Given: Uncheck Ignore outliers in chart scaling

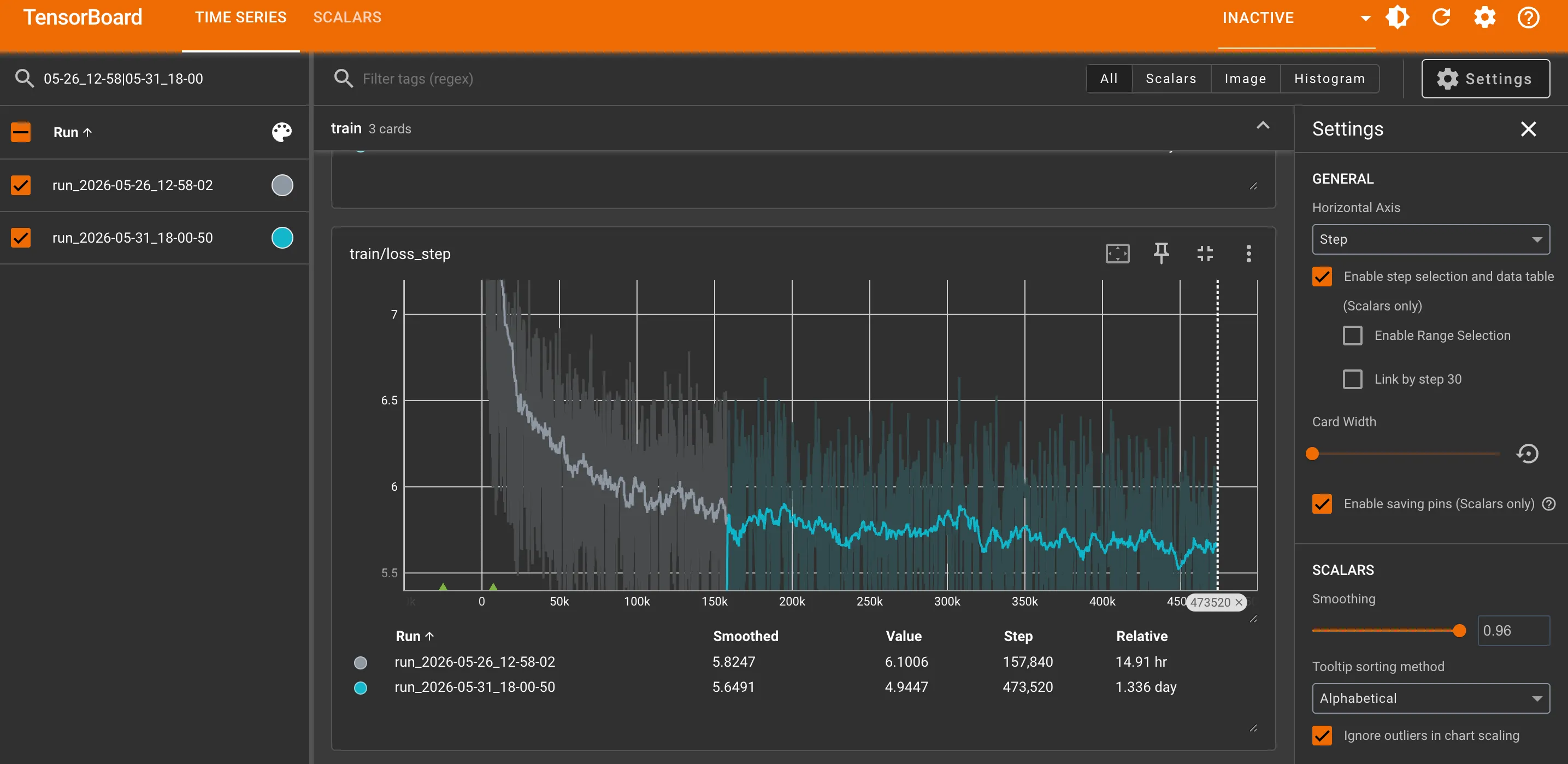Looking at the screenshot, I should (x=1322, y=736).
